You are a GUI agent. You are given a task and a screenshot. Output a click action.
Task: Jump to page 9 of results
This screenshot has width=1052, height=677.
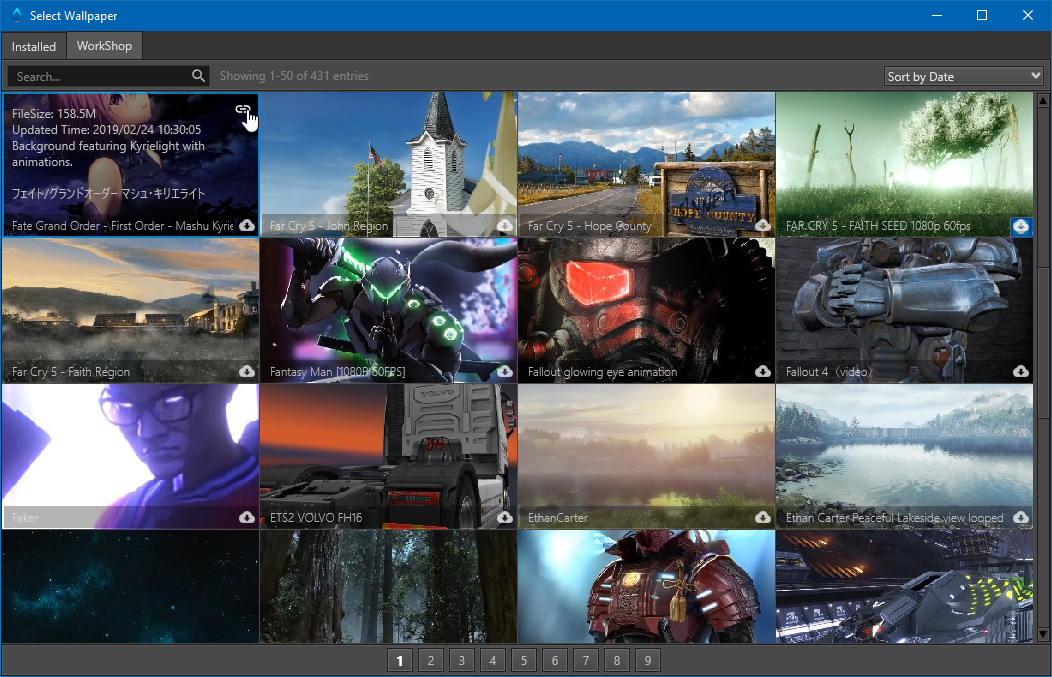click(x=648, y=661)
